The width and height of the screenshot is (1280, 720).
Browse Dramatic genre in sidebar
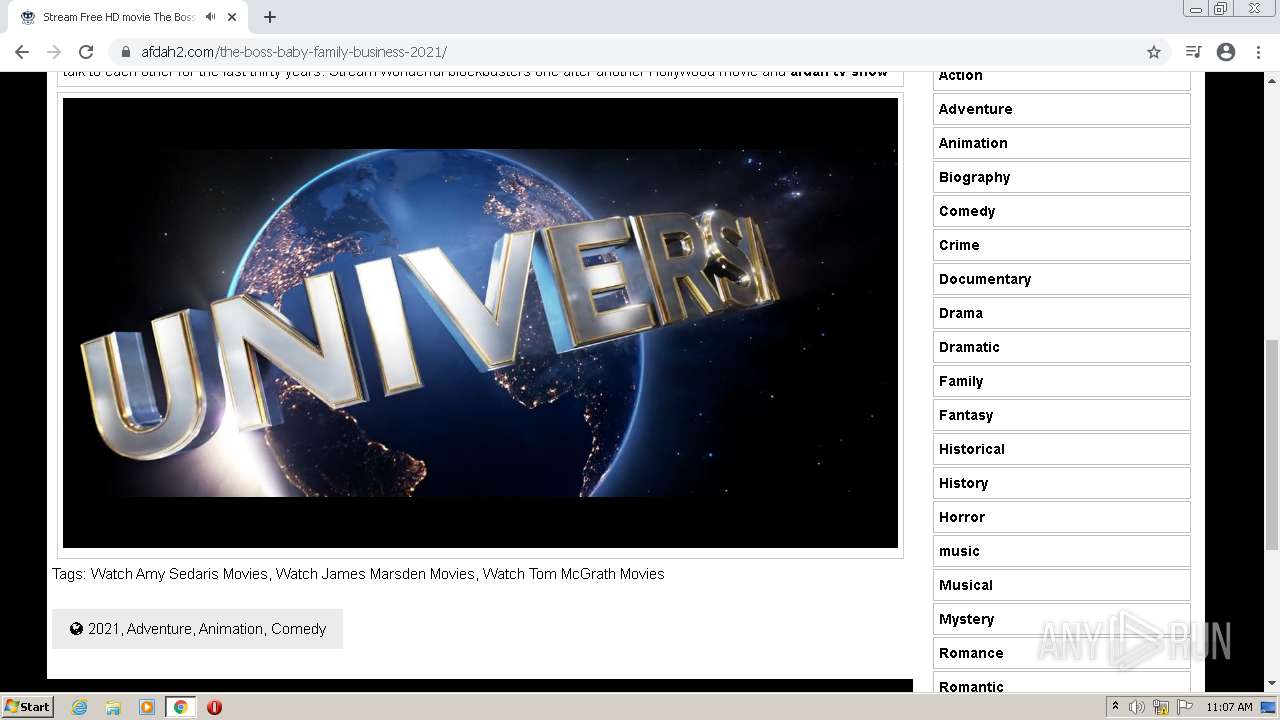tap(1062, 347)
